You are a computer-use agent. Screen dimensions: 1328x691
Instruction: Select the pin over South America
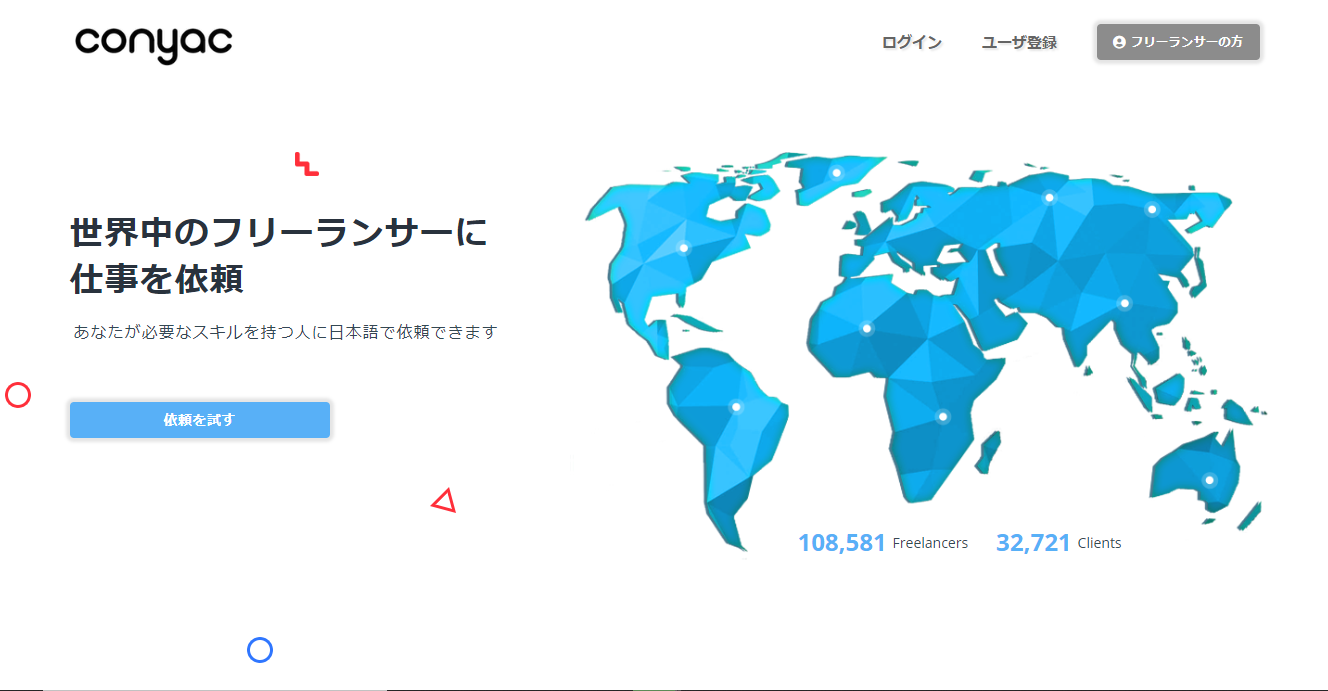(x=737, y=405)
